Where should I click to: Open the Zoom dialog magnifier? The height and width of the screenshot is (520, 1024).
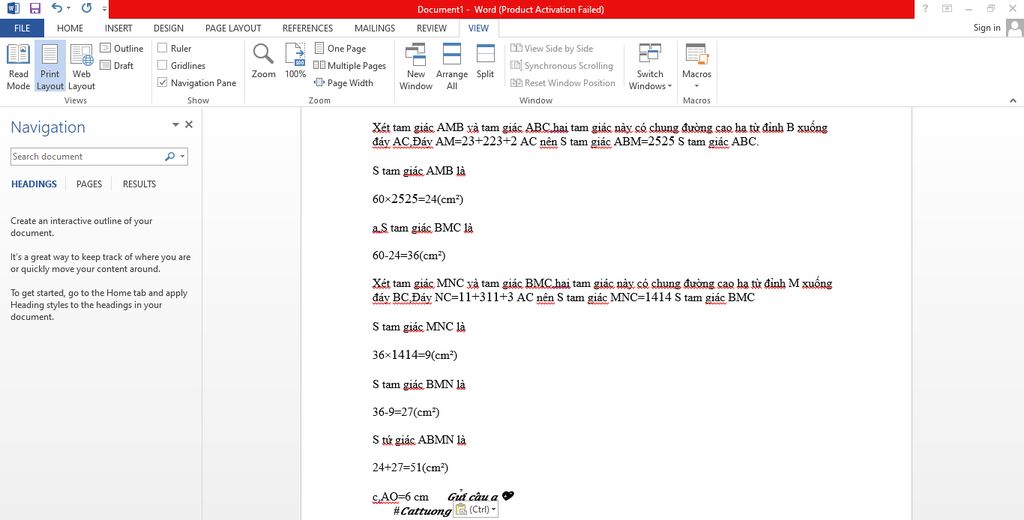(264, 61)
